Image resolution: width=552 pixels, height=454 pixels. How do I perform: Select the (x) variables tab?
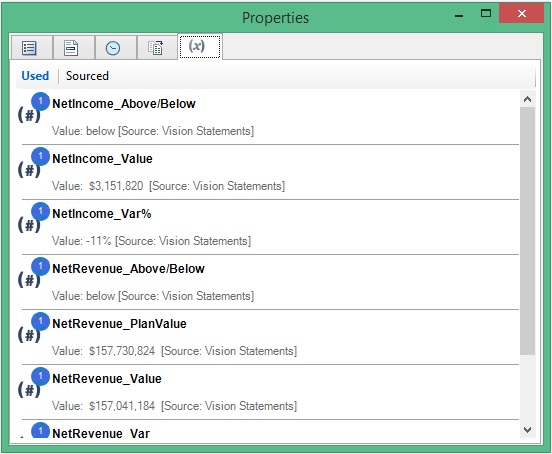point(200,46)
